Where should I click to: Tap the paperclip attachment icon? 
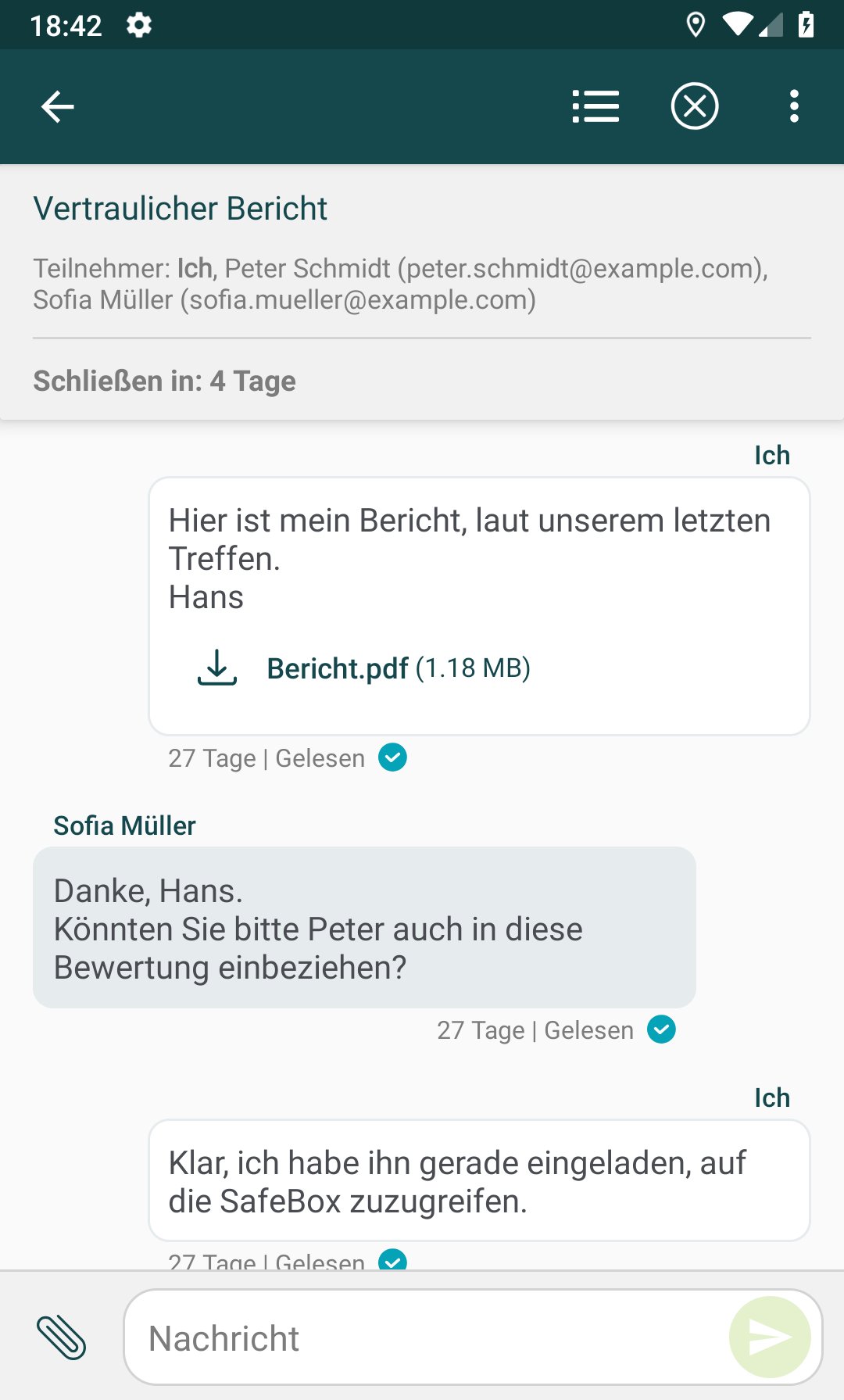[62, 1337]
